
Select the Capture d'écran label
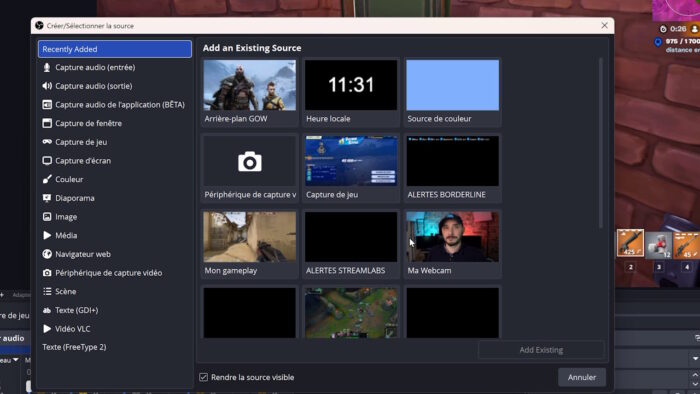pyautogui.click(x=83, y=161)
